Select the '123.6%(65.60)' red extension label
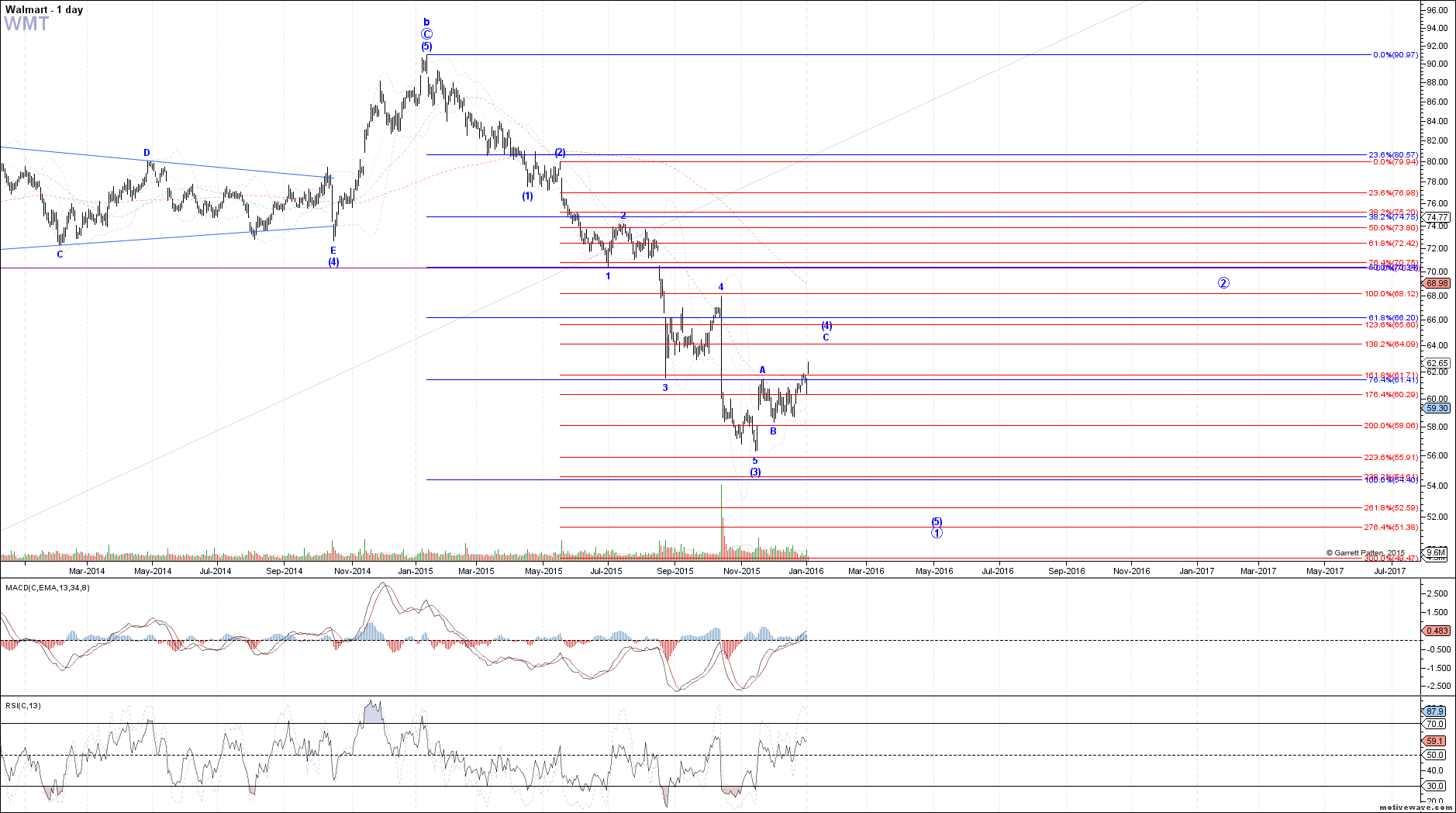This screenshot has width=1456, height=813. 1392,325
